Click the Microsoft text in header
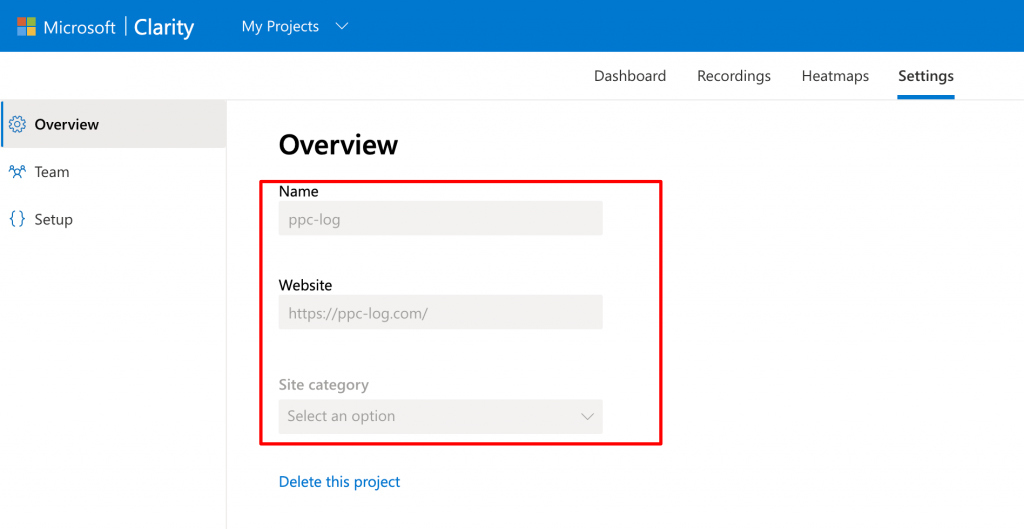1024x529 pixels. click(79, 27)
